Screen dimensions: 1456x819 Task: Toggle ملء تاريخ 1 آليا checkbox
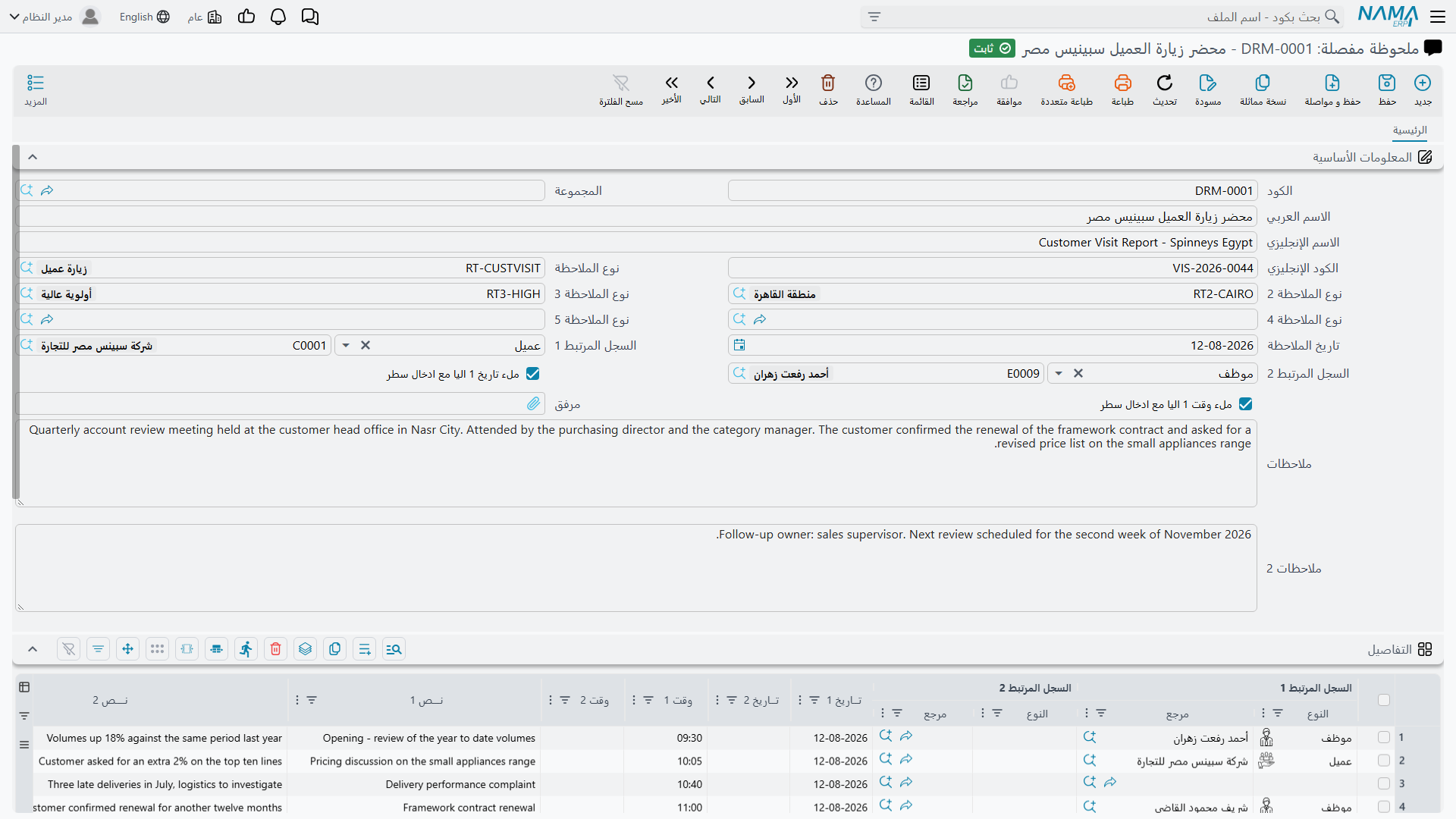[x=533, y=374]
